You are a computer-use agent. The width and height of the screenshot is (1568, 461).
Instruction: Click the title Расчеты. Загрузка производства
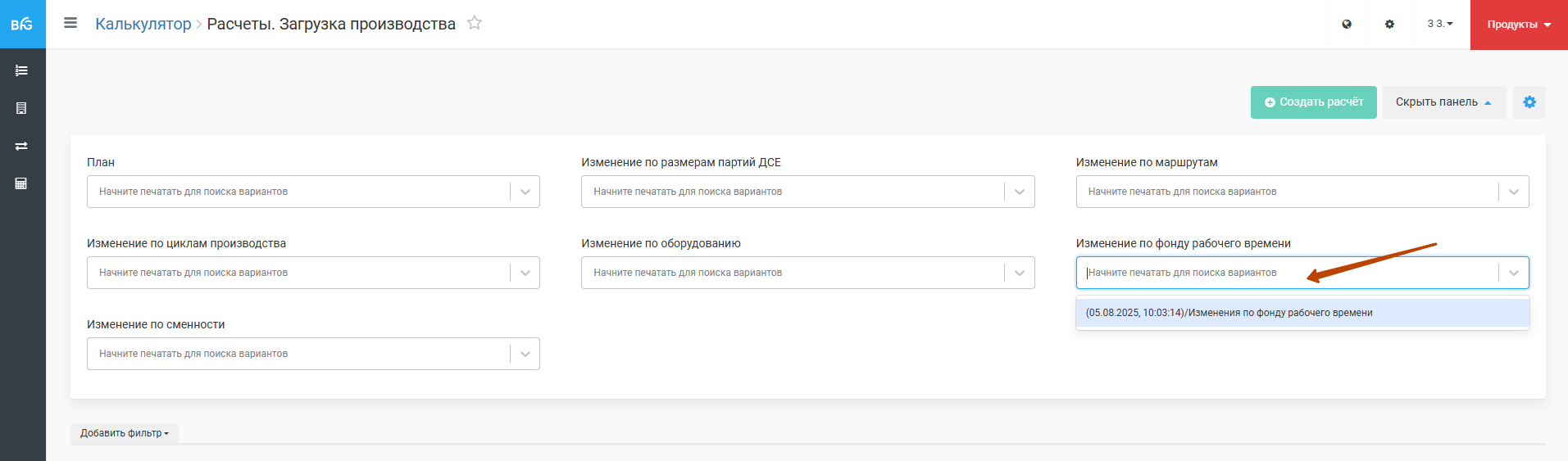331,24
